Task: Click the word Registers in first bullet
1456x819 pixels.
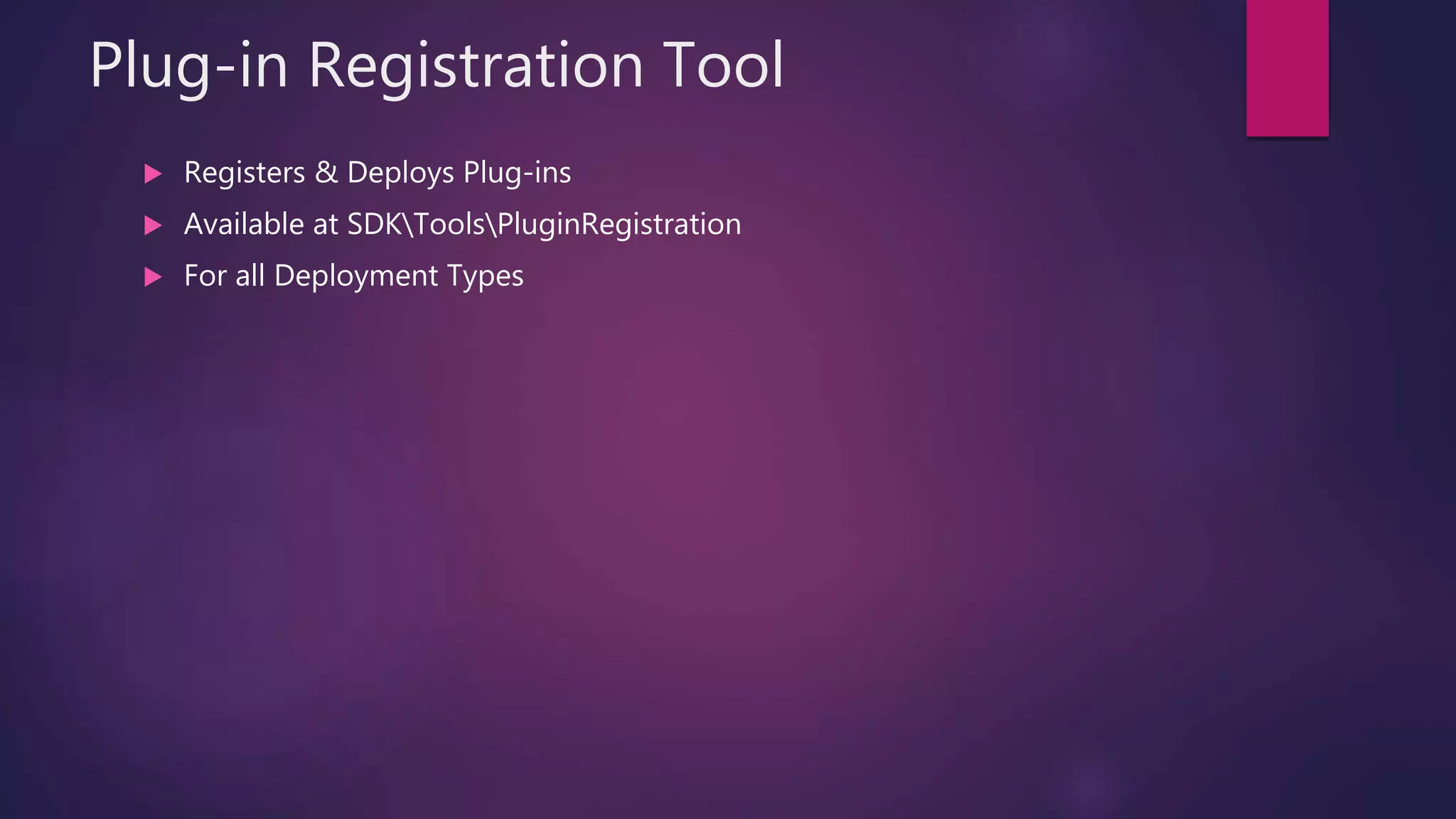Action: 244,173
